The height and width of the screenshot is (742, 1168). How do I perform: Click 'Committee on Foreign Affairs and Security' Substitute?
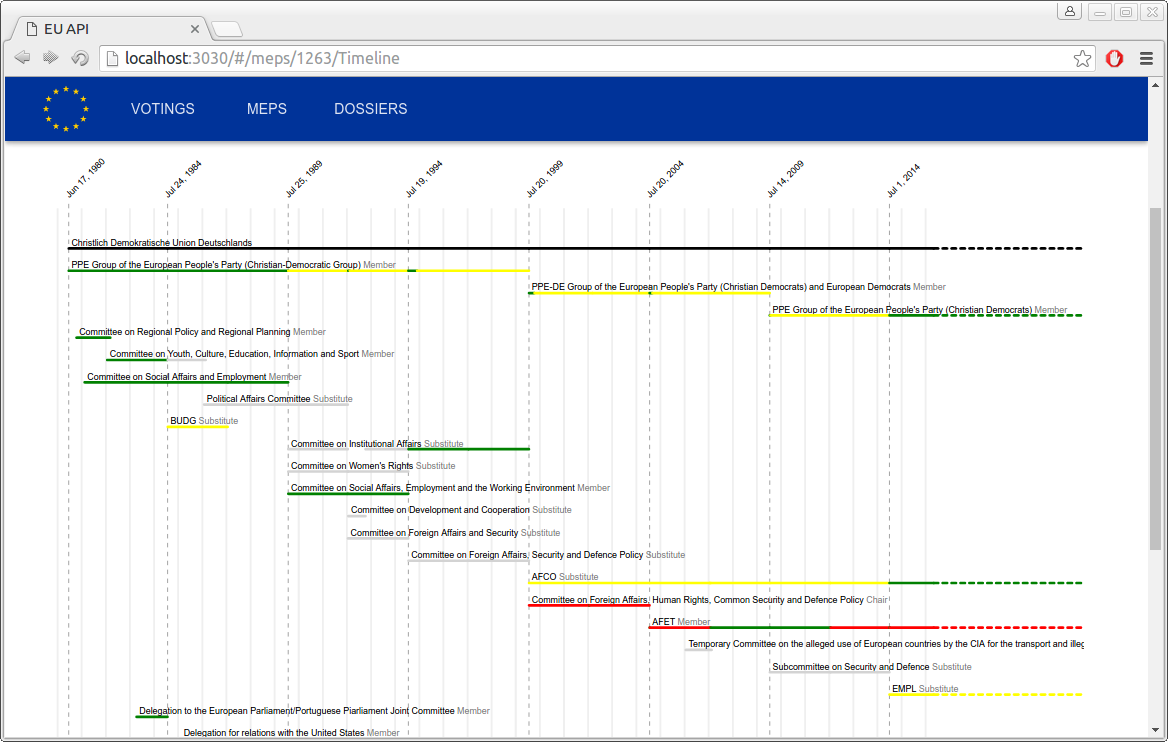pos(455,533)
